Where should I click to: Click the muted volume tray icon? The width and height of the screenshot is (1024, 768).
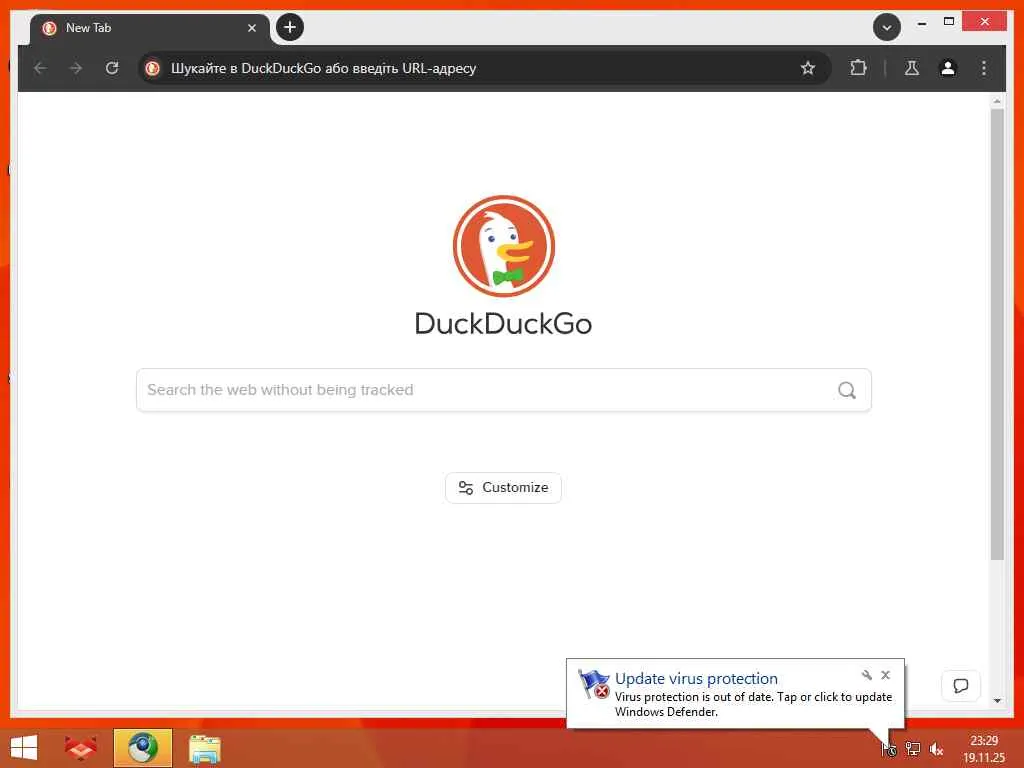point(936,749)
